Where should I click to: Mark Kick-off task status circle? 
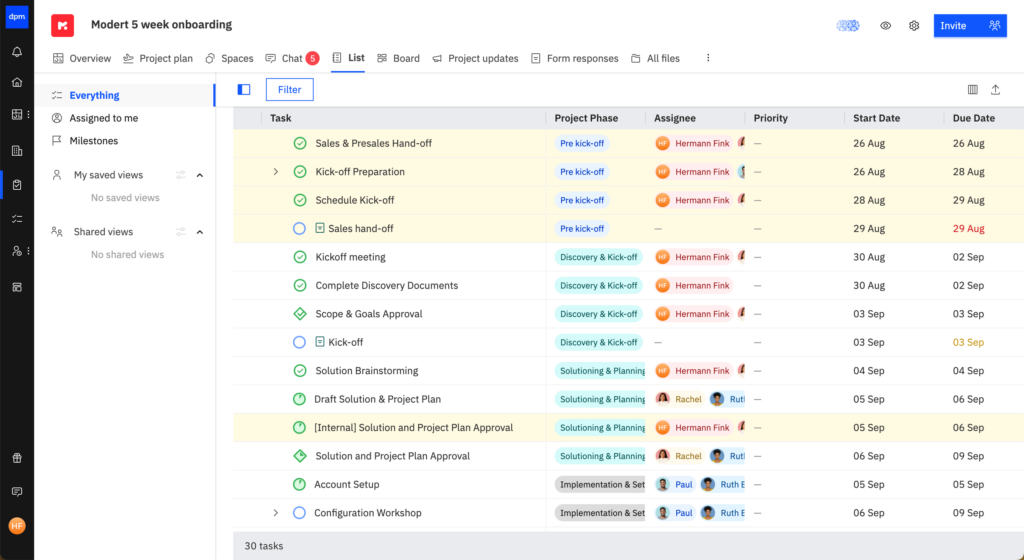click(x=299, y=342)
